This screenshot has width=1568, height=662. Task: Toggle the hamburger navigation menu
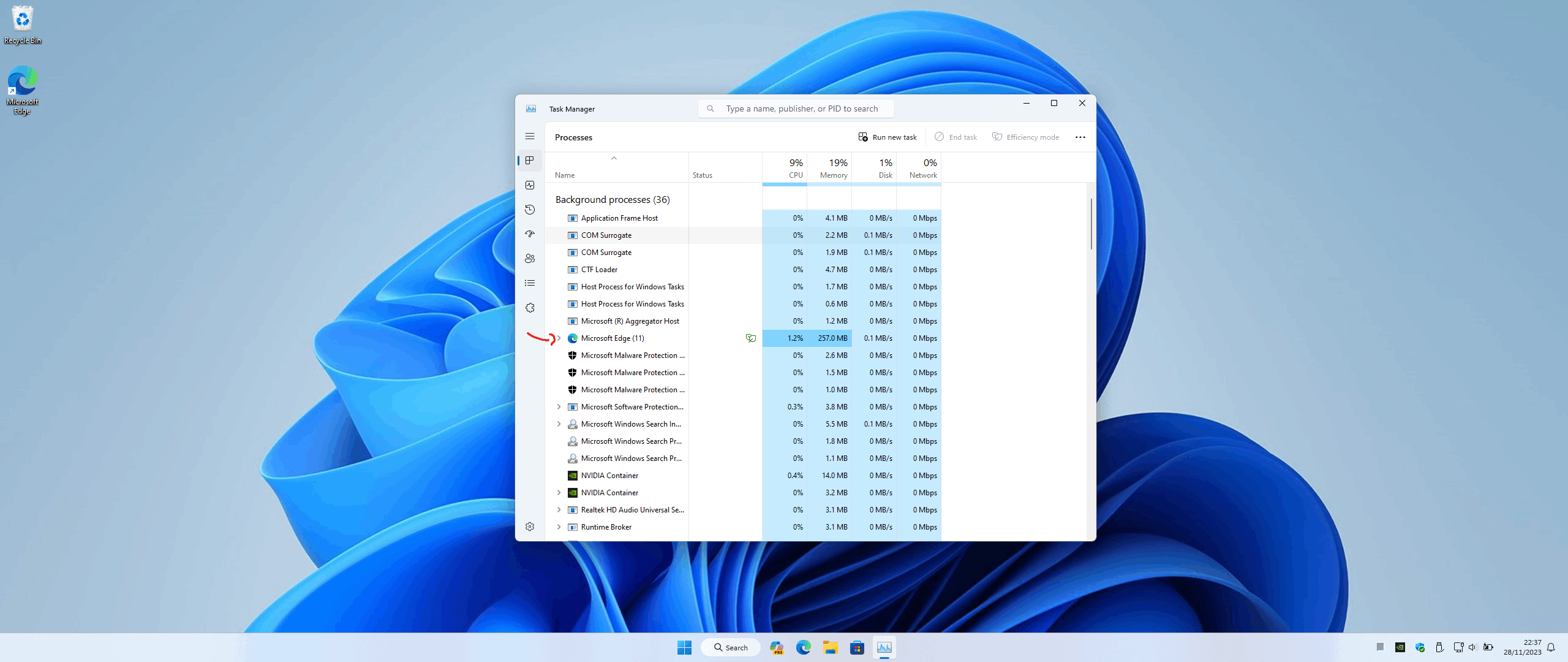[530, 136]
